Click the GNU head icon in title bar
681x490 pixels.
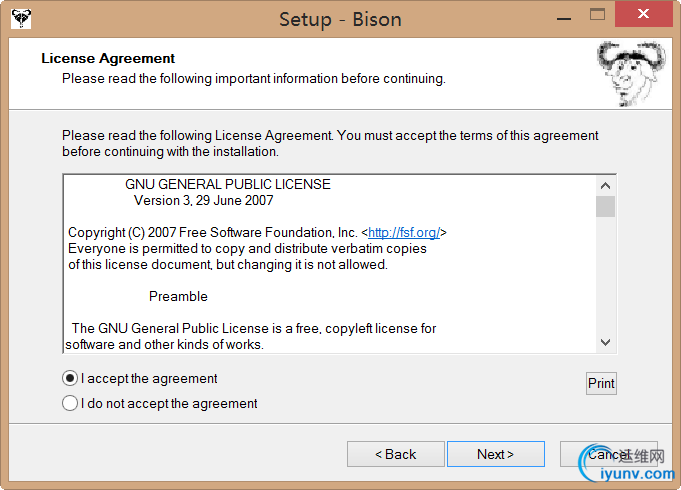click(x=21, y=19)
